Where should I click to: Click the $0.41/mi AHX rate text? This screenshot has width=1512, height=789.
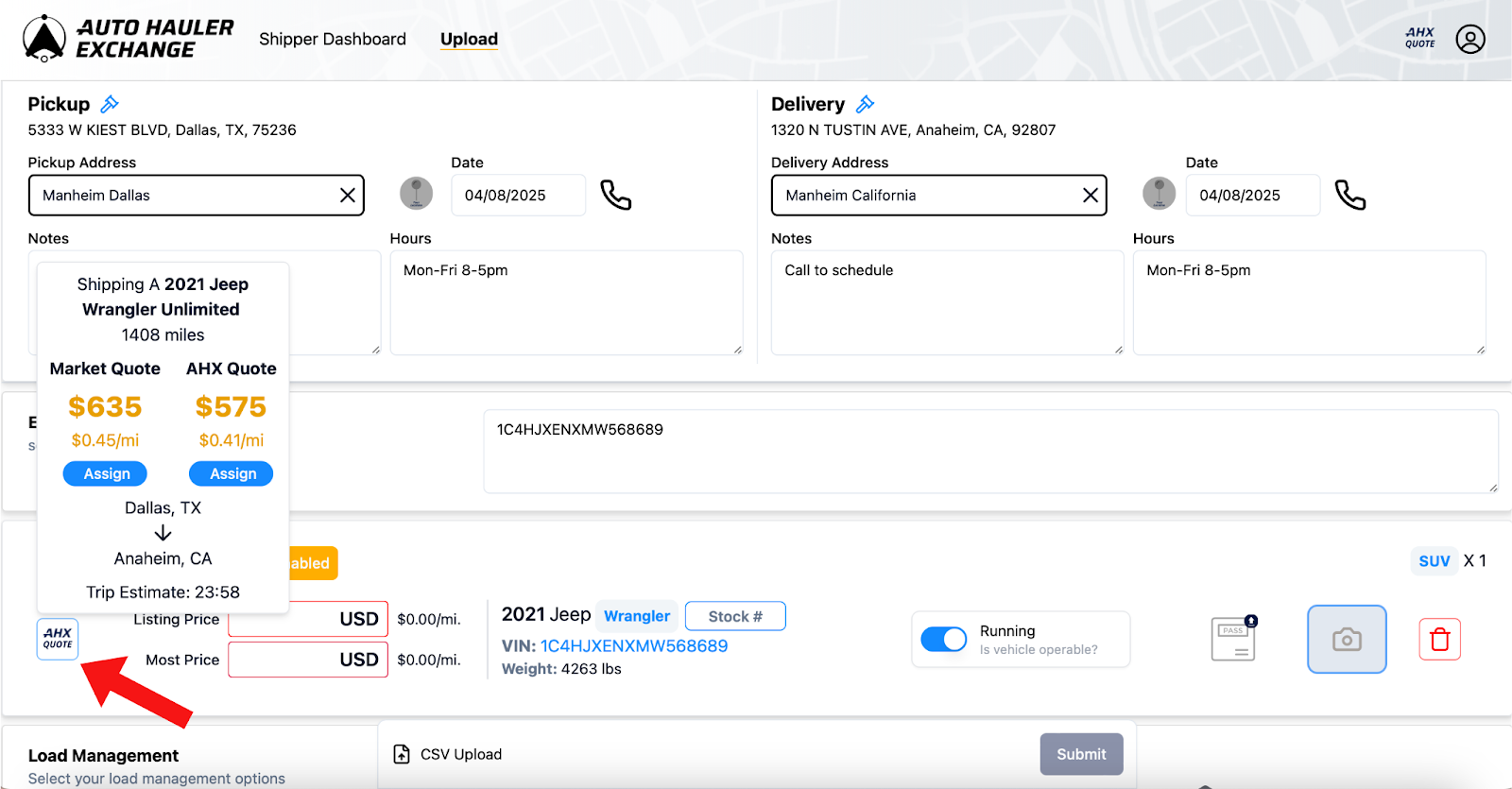[x=232, y=440]
